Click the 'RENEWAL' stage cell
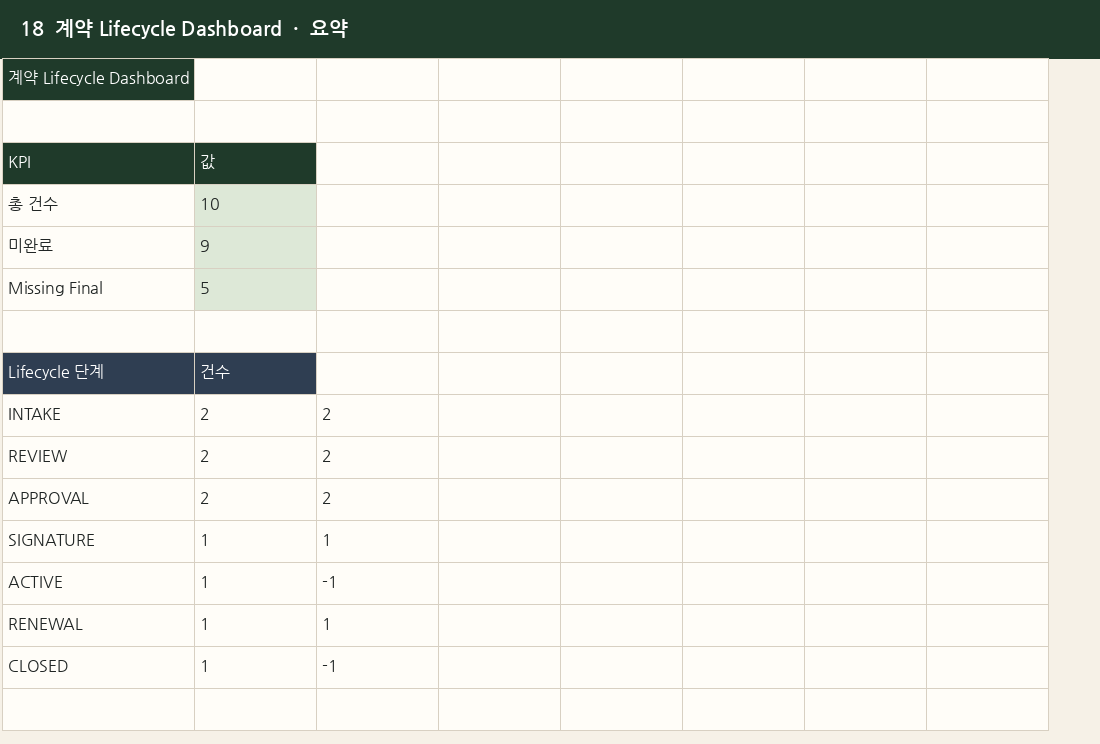The image size is (1100, 744). 98,625
